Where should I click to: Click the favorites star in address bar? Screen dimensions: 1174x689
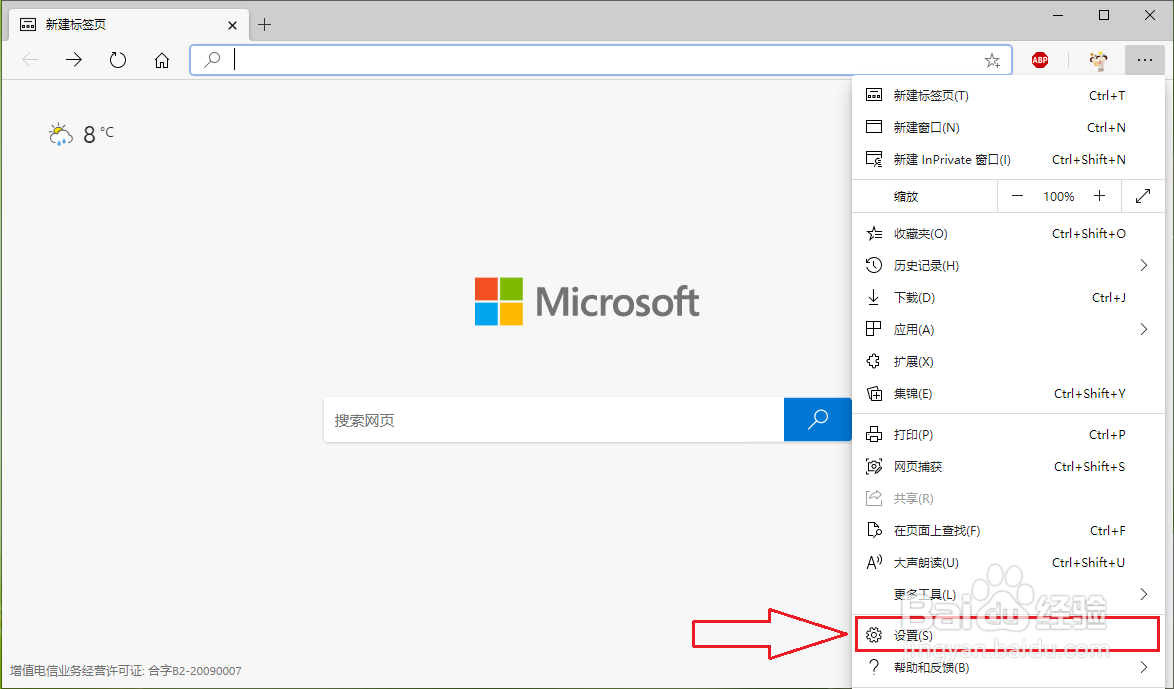[992, 61]
